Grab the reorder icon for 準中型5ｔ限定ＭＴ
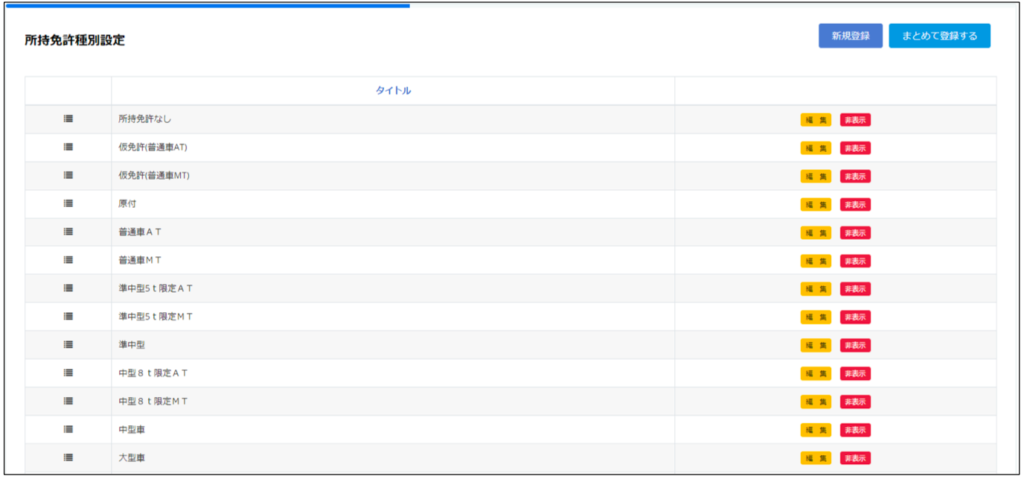 pos(68,316)
